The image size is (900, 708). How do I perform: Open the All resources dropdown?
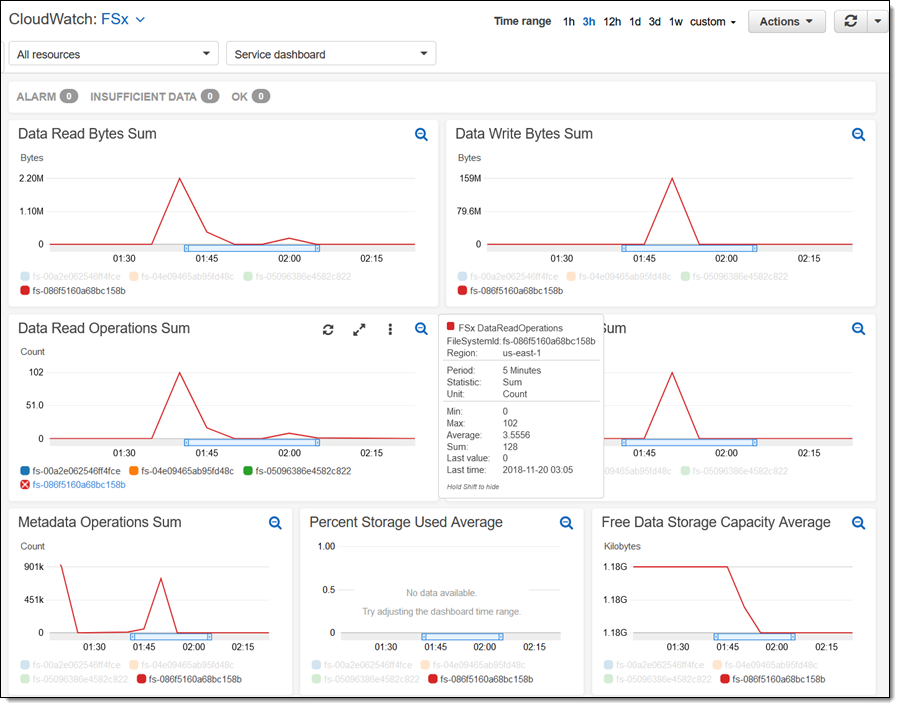[113, 54]
